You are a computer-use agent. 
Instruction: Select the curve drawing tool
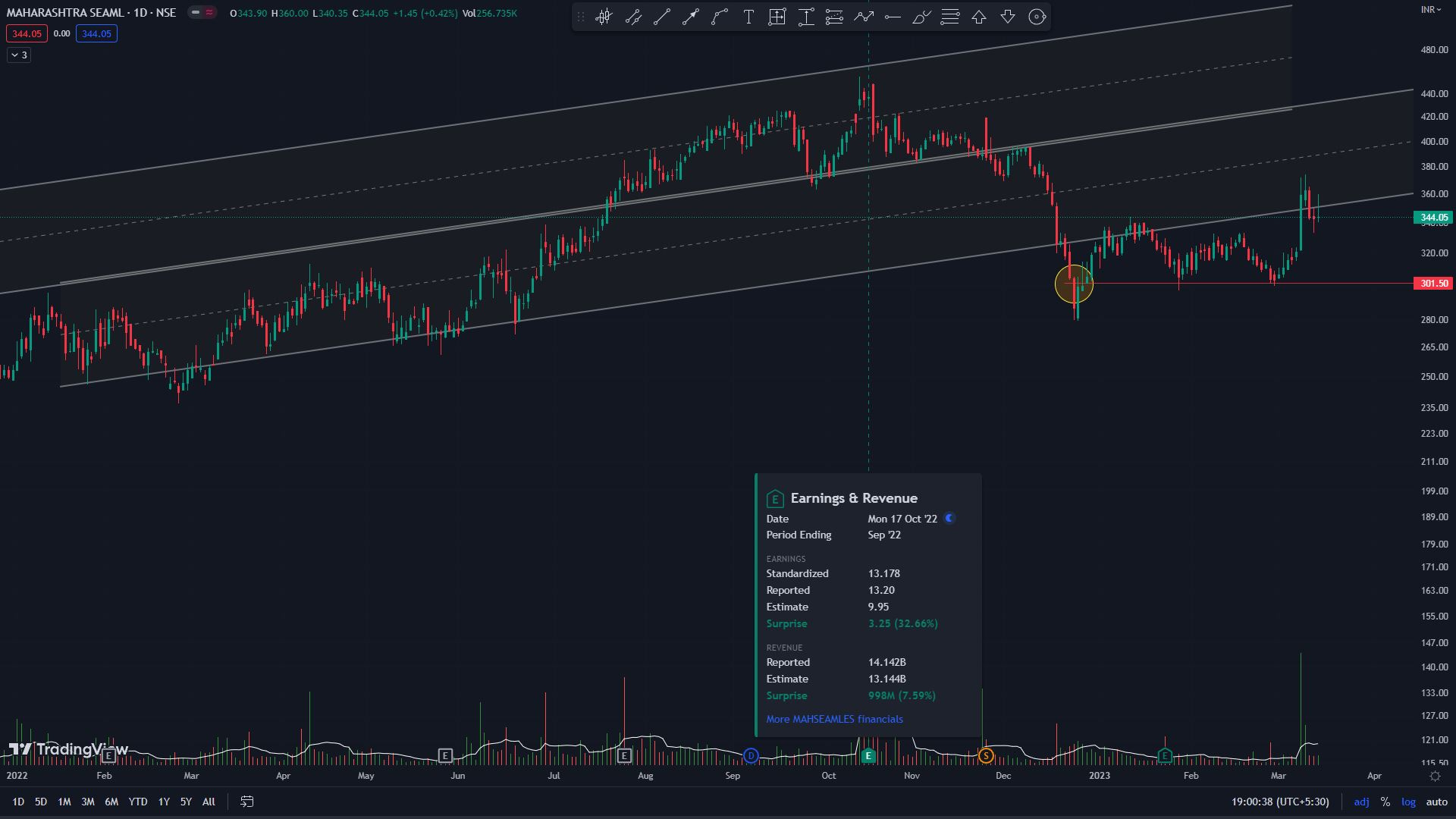[x=720, y=17]
